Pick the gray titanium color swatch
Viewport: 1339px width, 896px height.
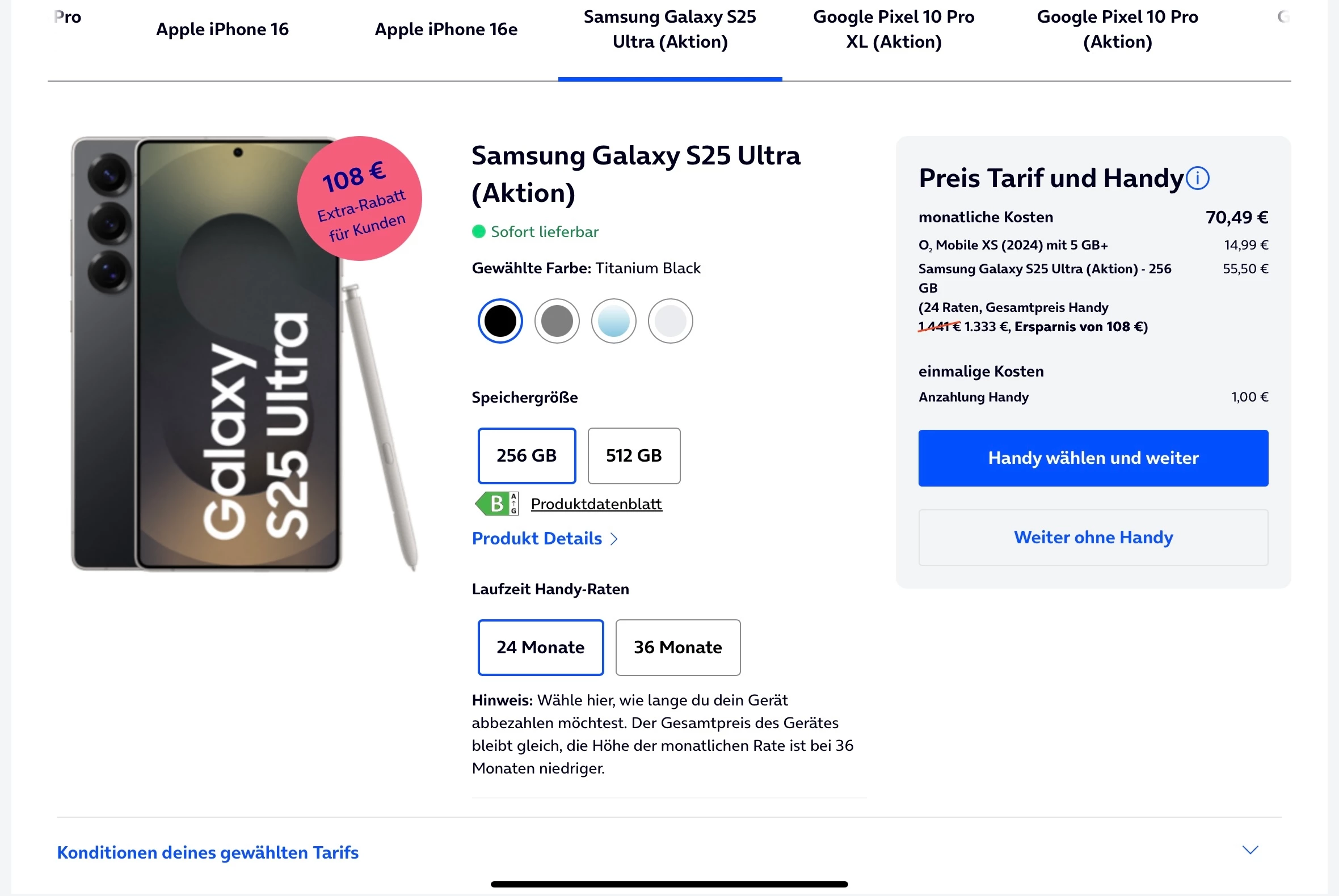(556, 321)
